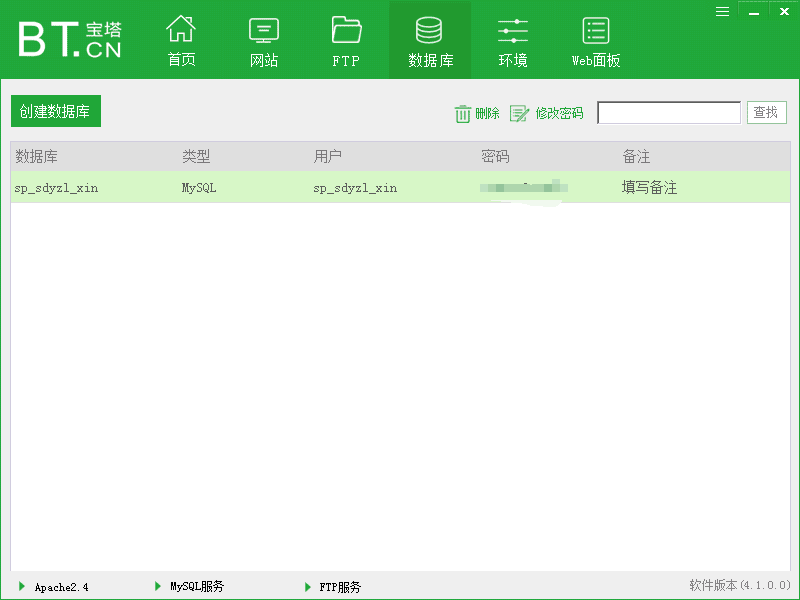This screenshot has width=800, height=600.
Task: Open the 首页 home tab
Action: tap(182, 40)
